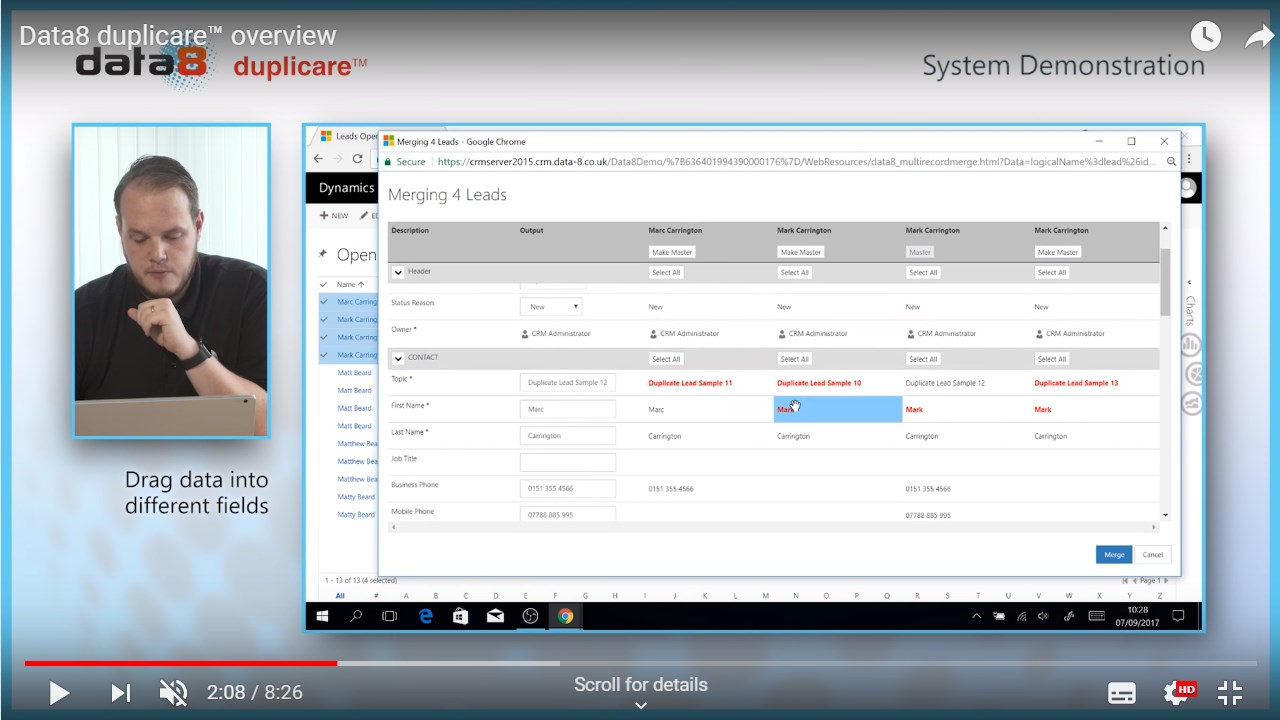Click the merge table scrollbar up arrow
This screenshot has width=1280, height=720.
[1165, 229]
